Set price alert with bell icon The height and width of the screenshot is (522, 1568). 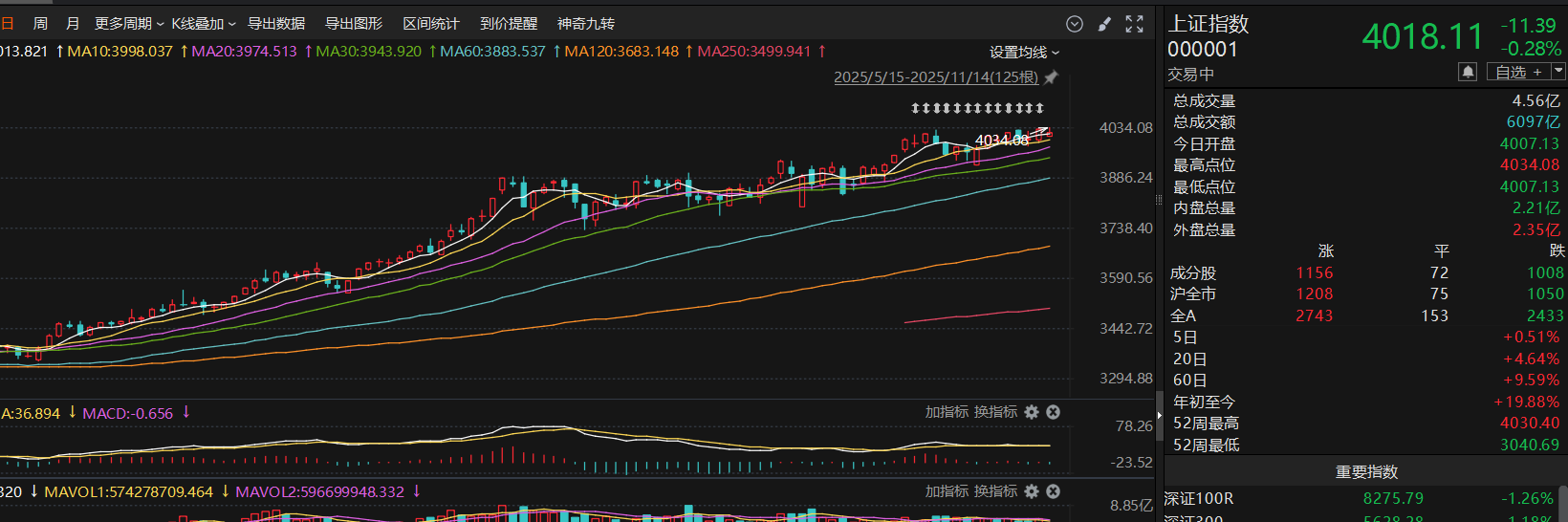pos(1468,72)
